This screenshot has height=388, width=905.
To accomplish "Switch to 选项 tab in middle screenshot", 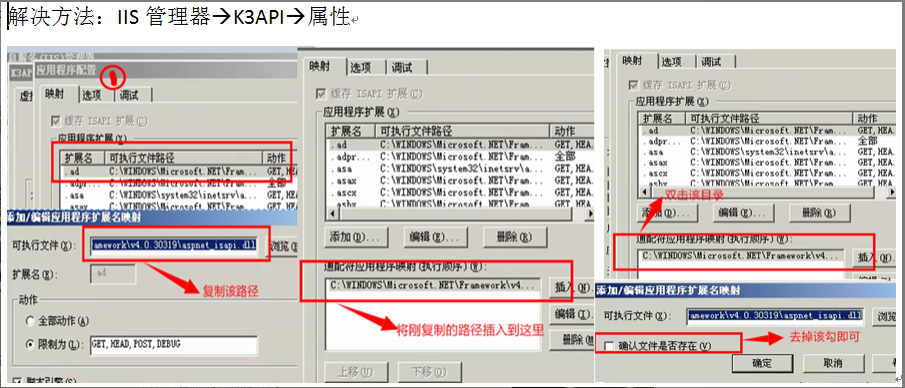I will (362, 68).
